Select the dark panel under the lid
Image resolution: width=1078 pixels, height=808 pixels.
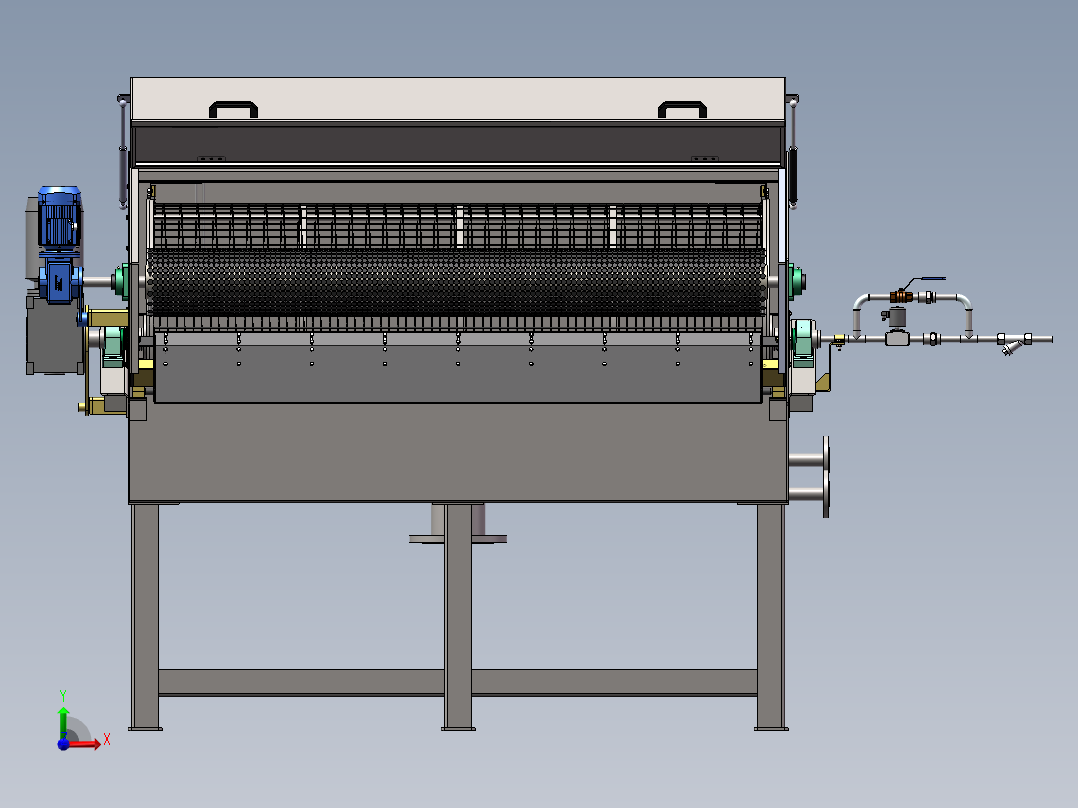point(457,144)
